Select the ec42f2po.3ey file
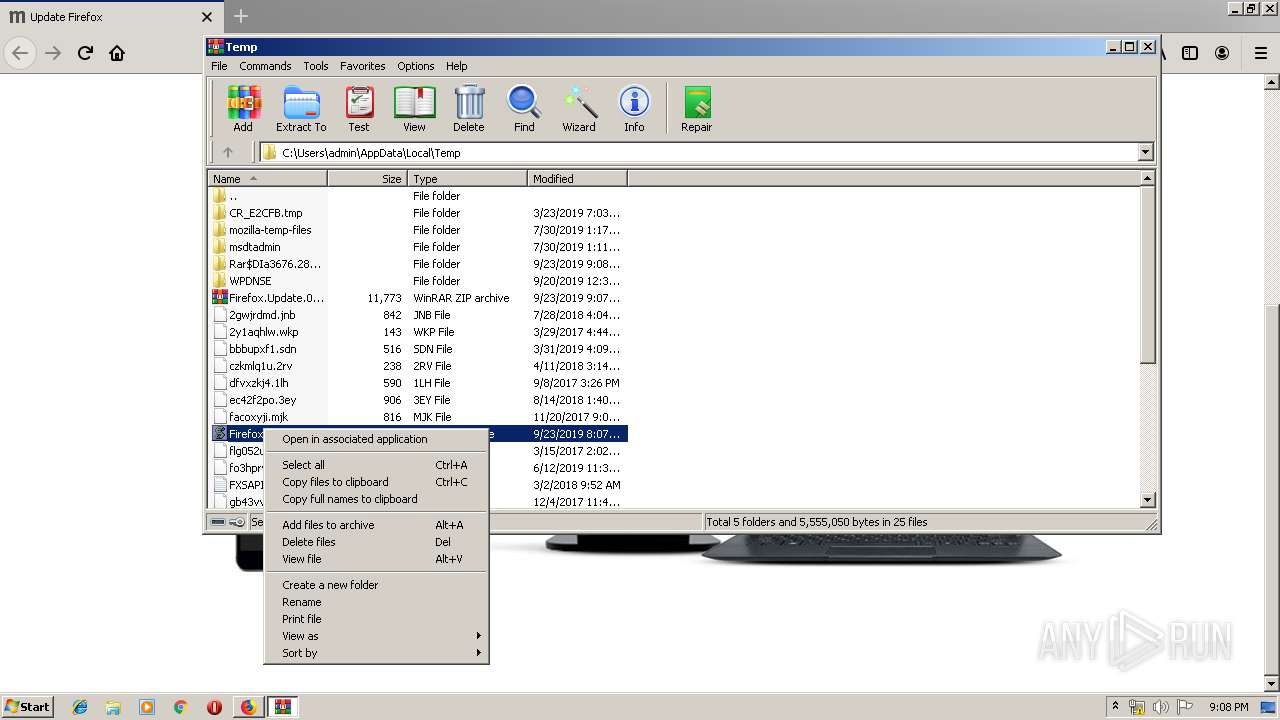Screen dimensions: 1280x720 point(262,400)
